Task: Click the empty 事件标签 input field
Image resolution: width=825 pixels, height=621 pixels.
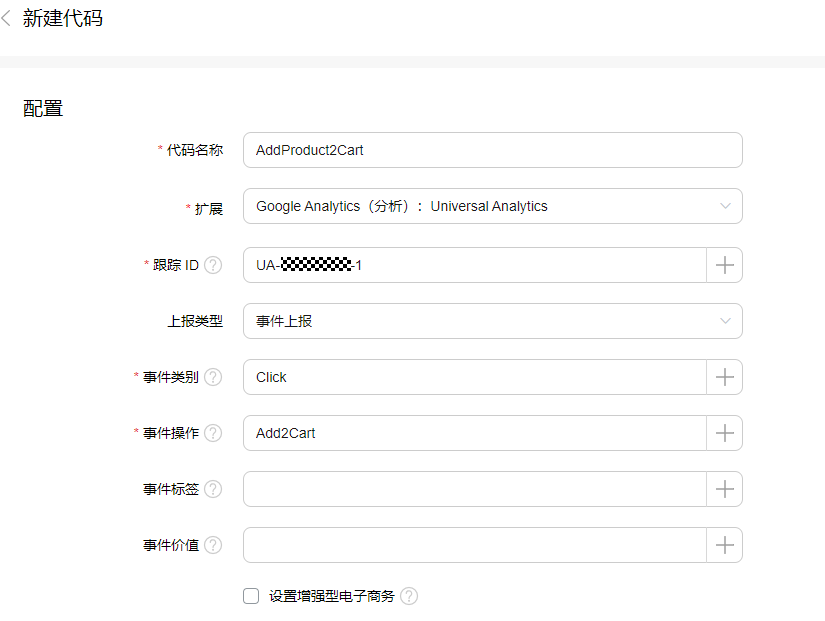Action: tap(474, 489)
